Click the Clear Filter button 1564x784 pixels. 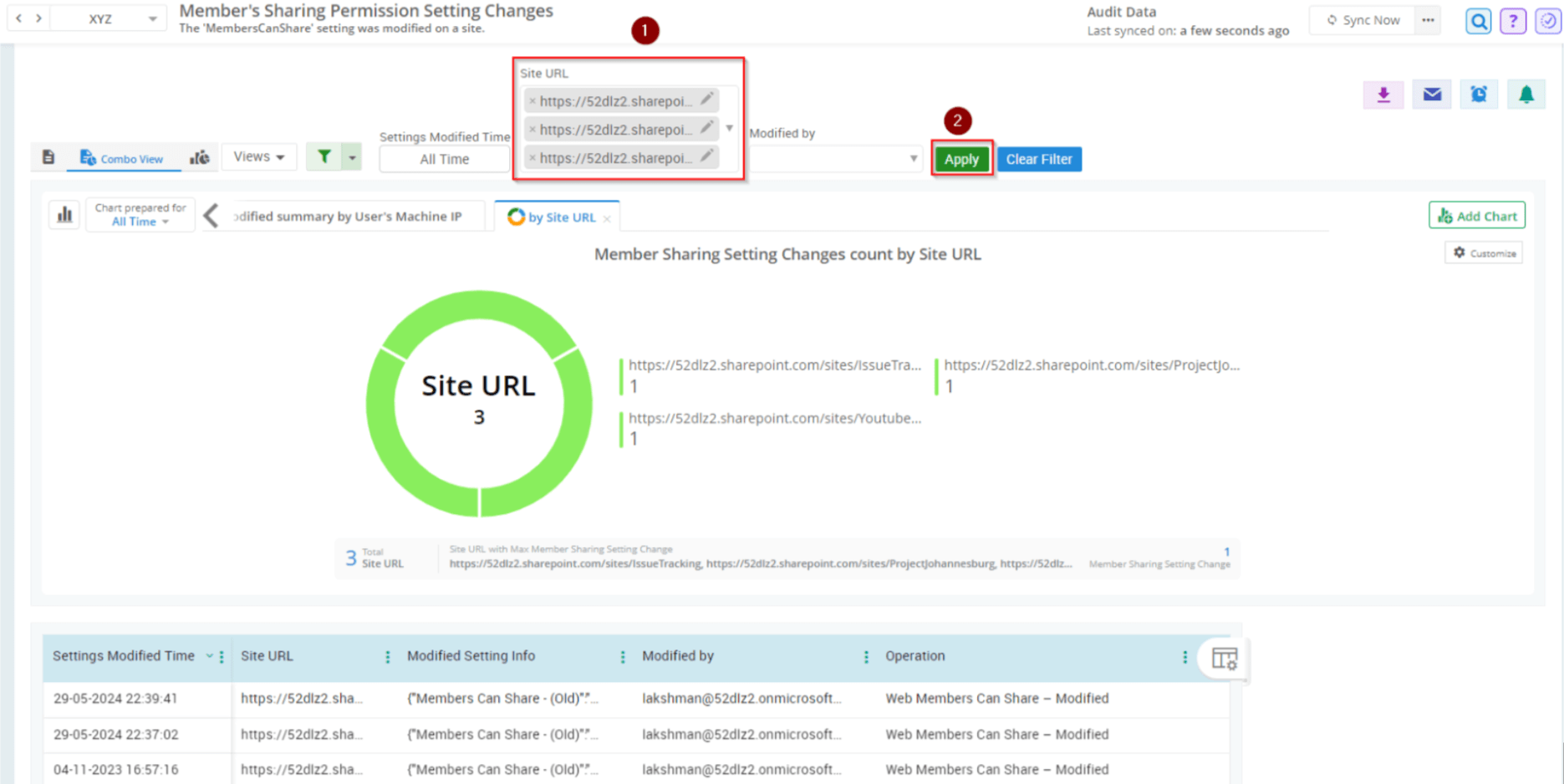pyautogui.click(x=1039, y=159)
